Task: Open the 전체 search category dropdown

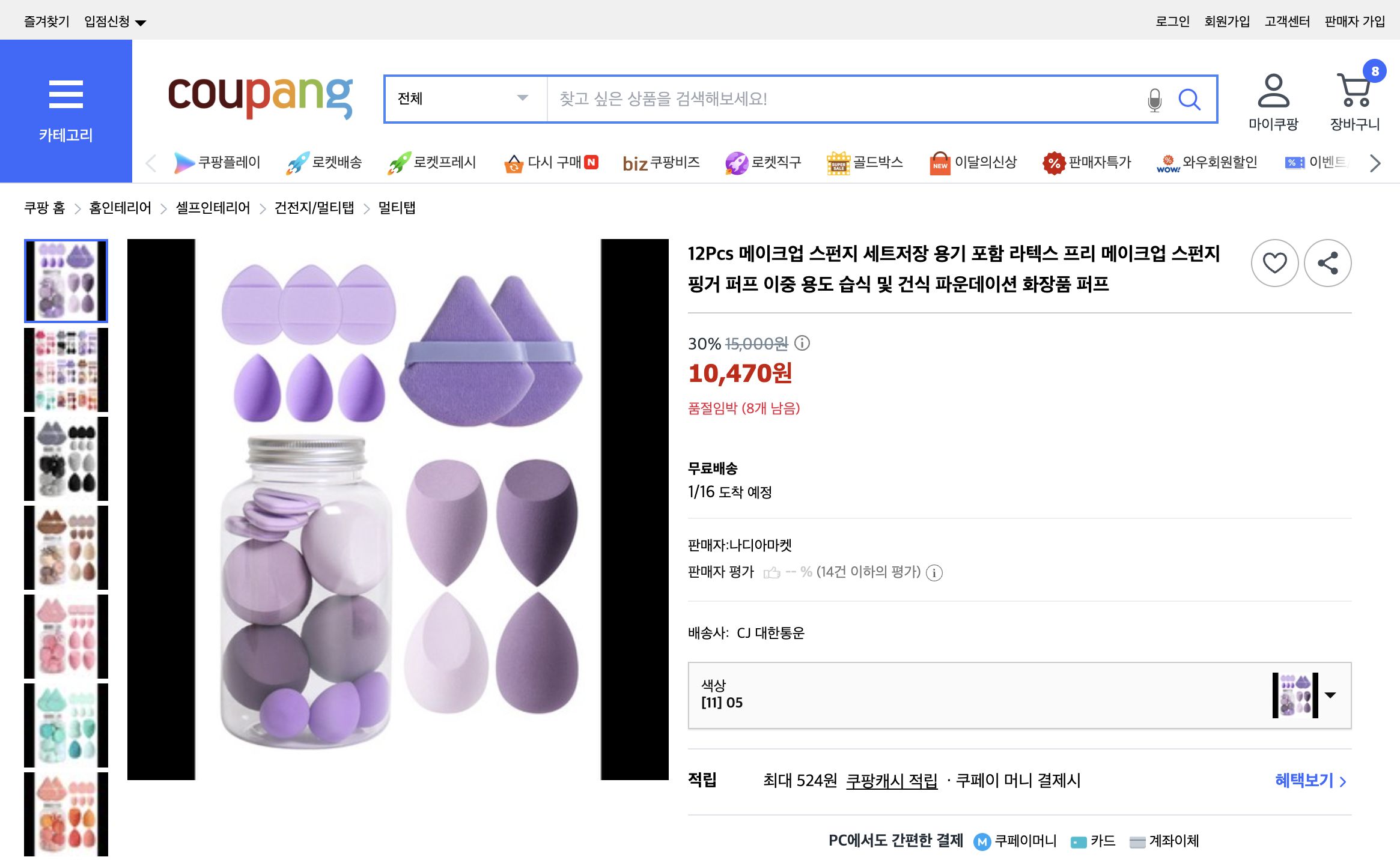Action: (463, 99)
